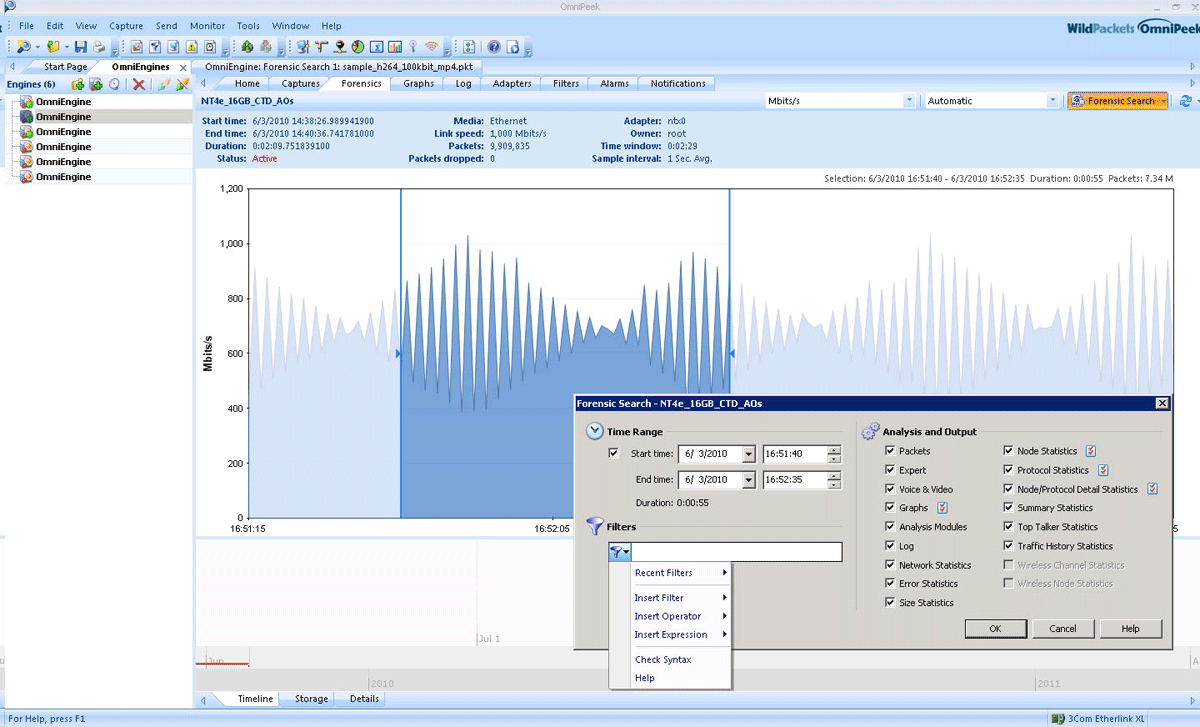Open the Monitor menu
The height and width of the screenshot is (727, 1200).
click(x=207, y=26)
